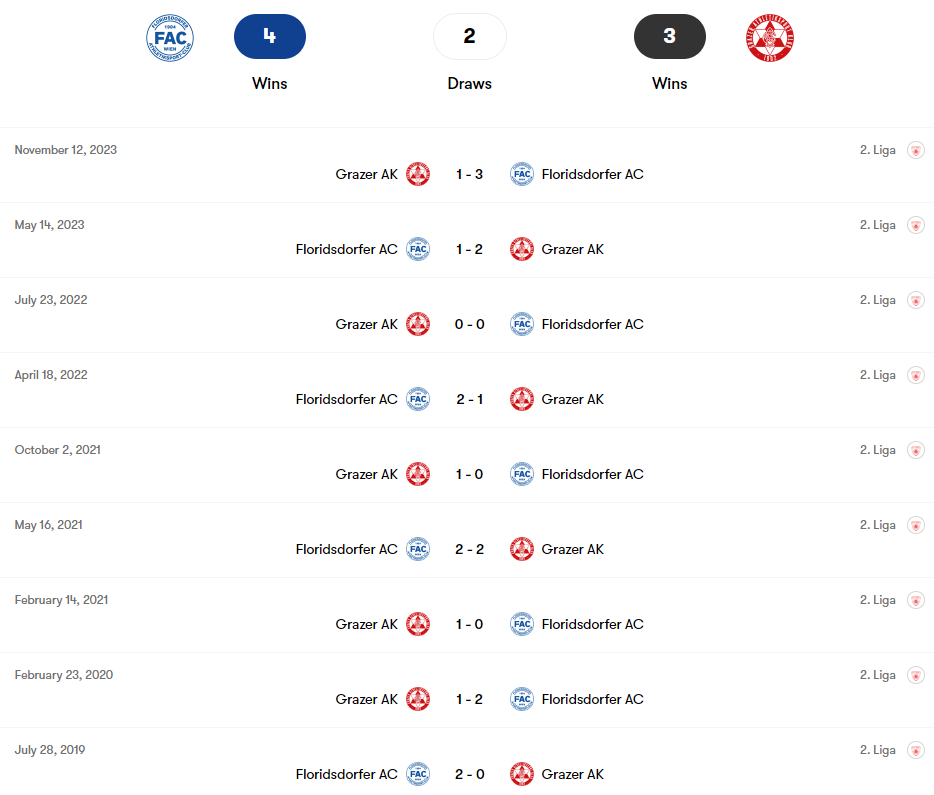Open the 2 - 2 score from May 16, 2021
Screen dimensions: 934x795
(x=469, y=550)
